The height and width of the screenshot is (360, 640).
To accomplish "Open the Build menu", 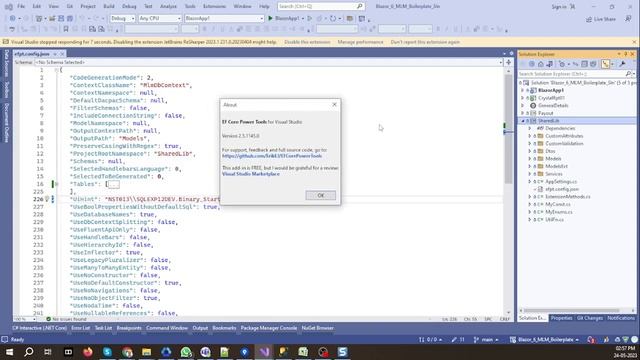I will pyautogui.click(x=109, y=7).
